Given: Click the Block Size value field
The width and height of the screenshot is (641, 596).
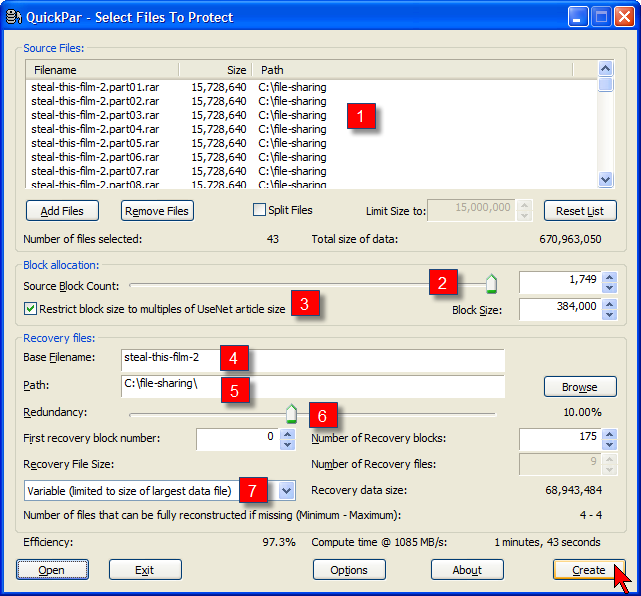Looking at the screenshot, I should pyautogui.click(x=560, y=309).
